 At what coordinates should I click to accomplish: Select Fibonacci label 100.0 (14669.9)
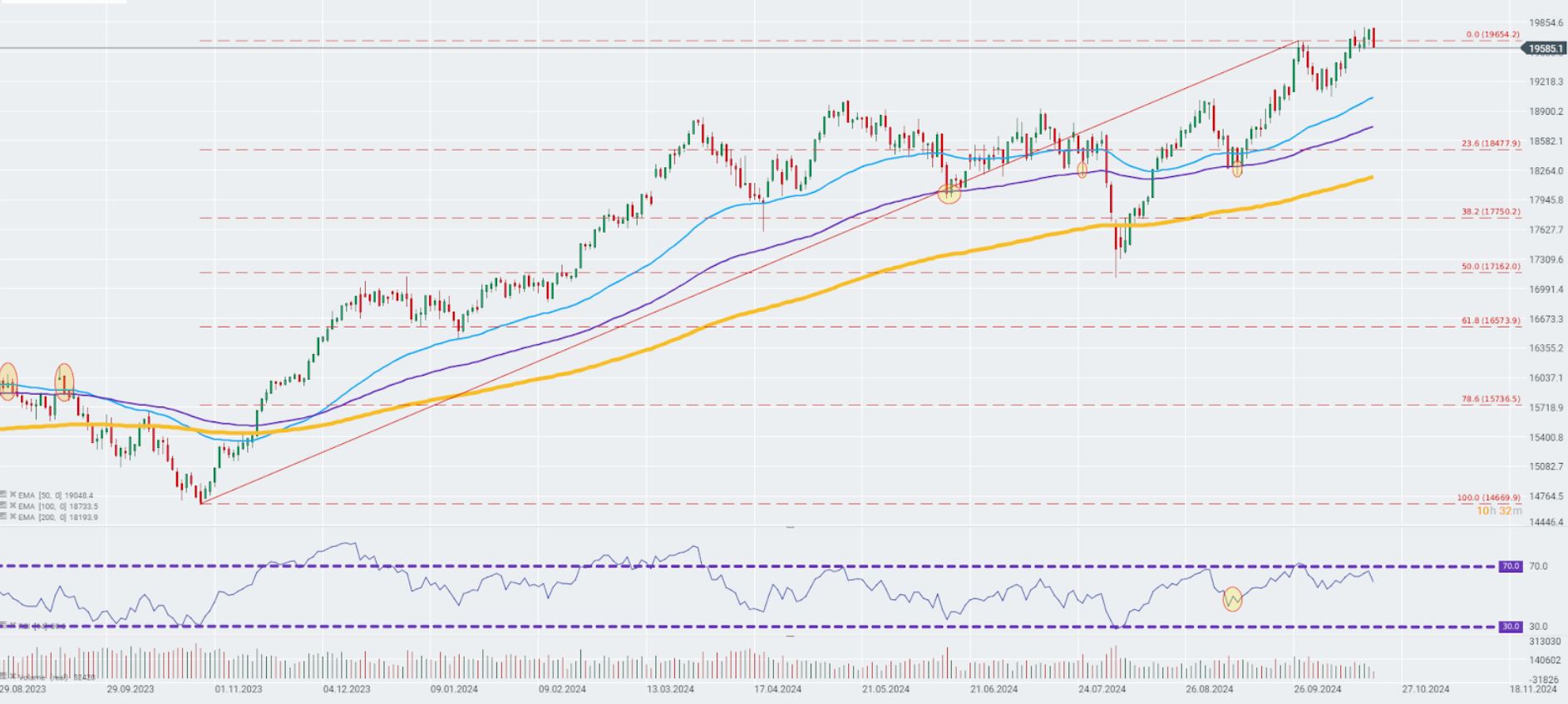(x=1488, y=499)
